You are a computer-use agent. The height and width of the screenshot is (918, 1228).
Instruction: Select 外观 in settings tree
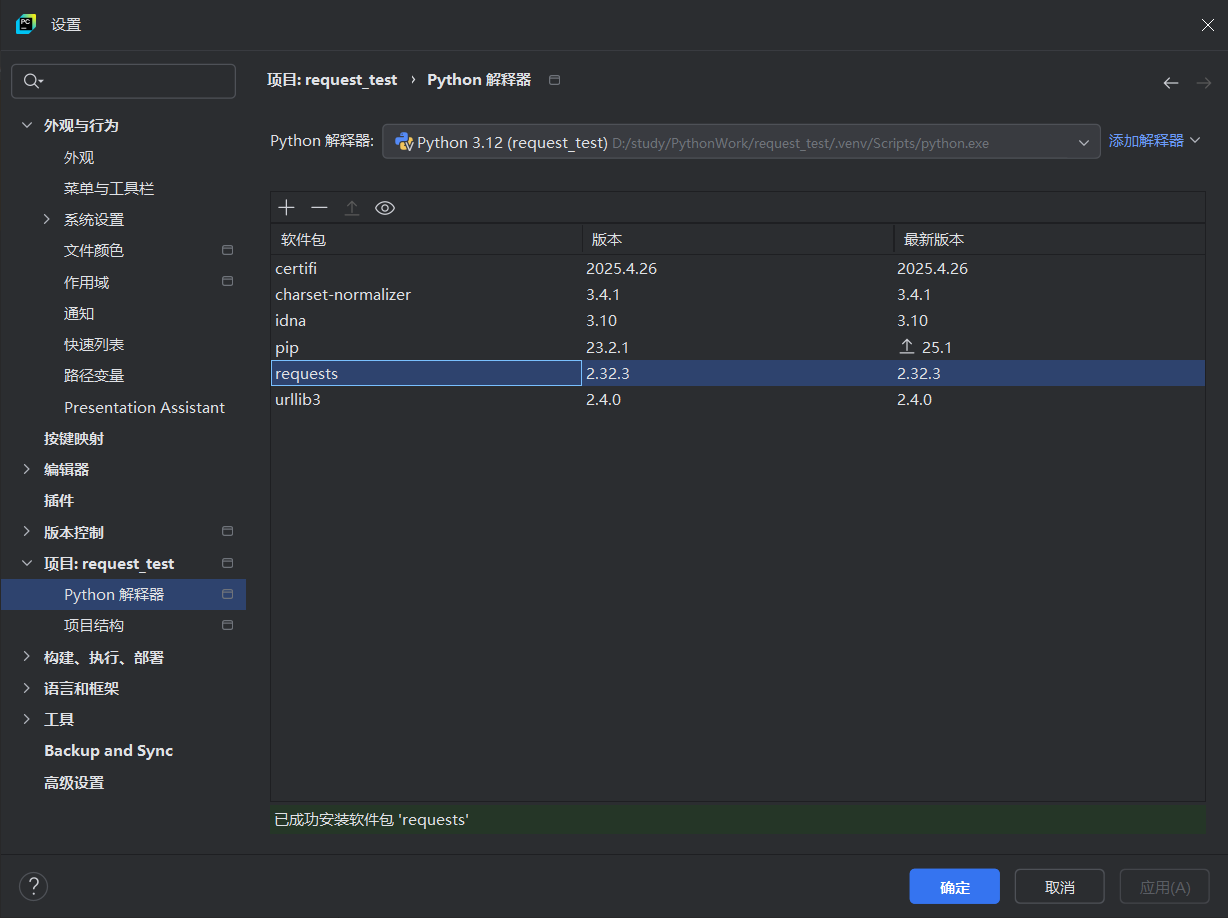tap(79, 157)
